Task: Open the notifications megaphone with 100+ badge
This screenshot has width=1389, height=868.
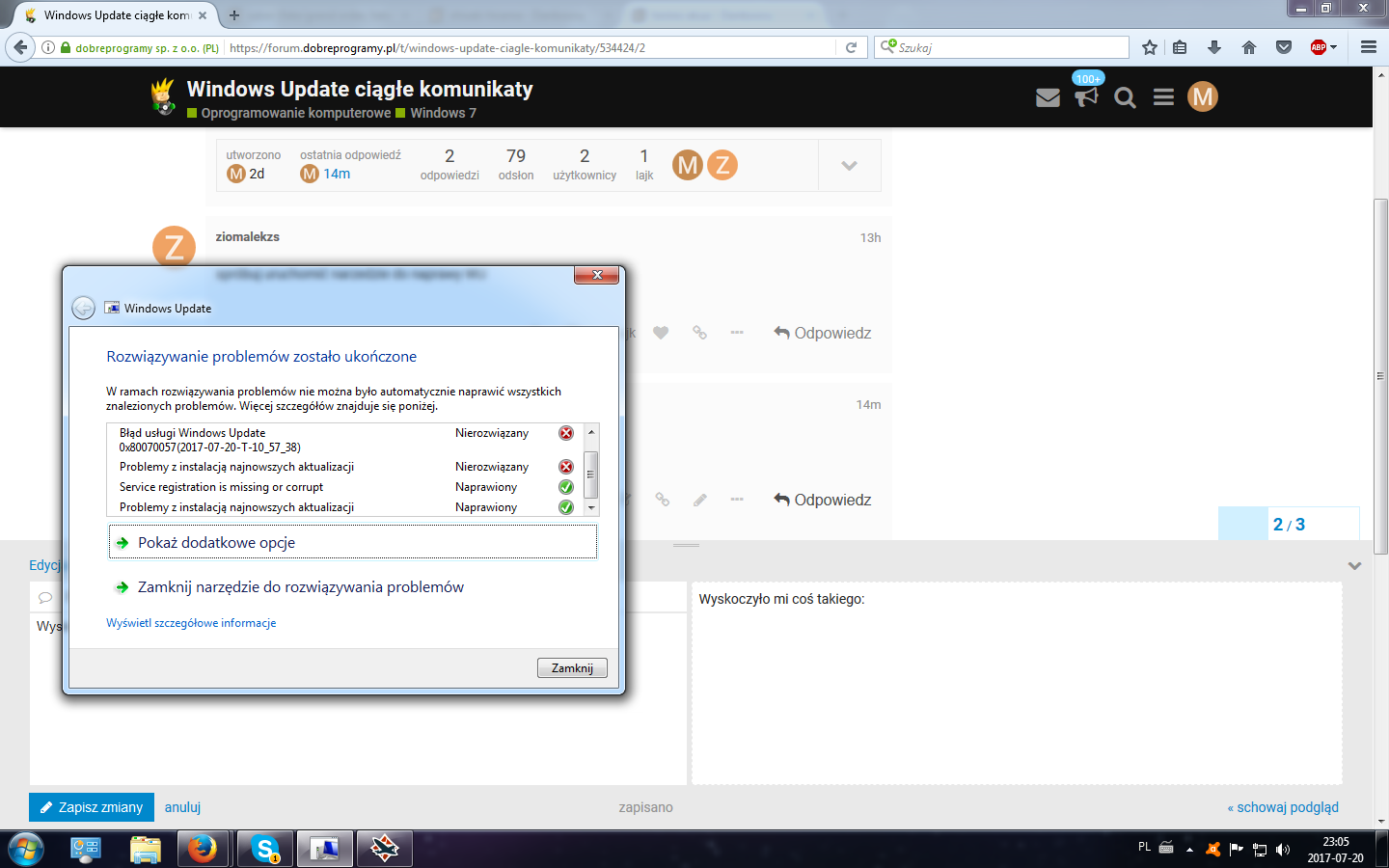Action: coord(1087,95)
